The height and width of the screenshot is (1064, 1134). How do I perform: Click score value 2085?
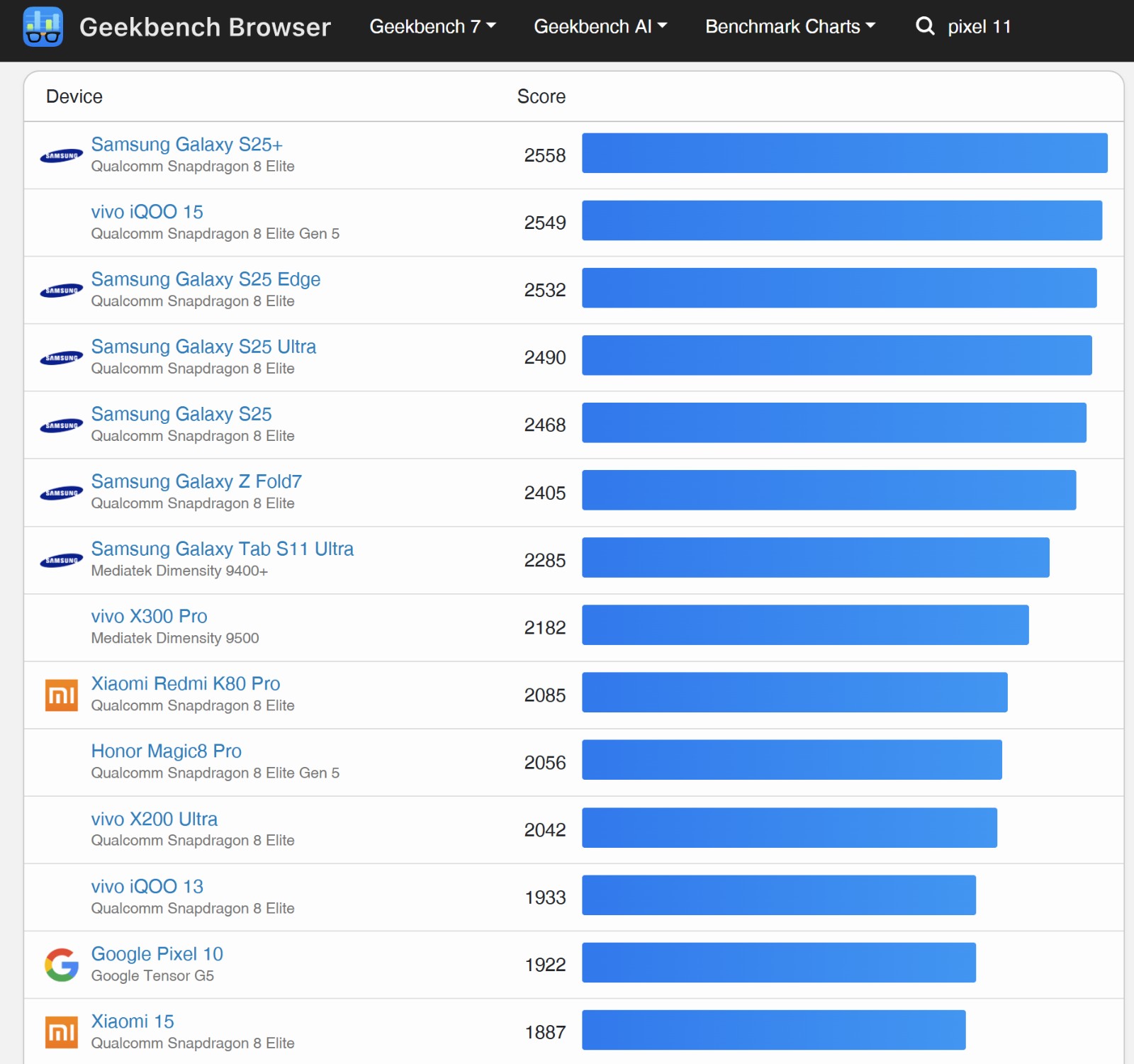pos(545,695)
